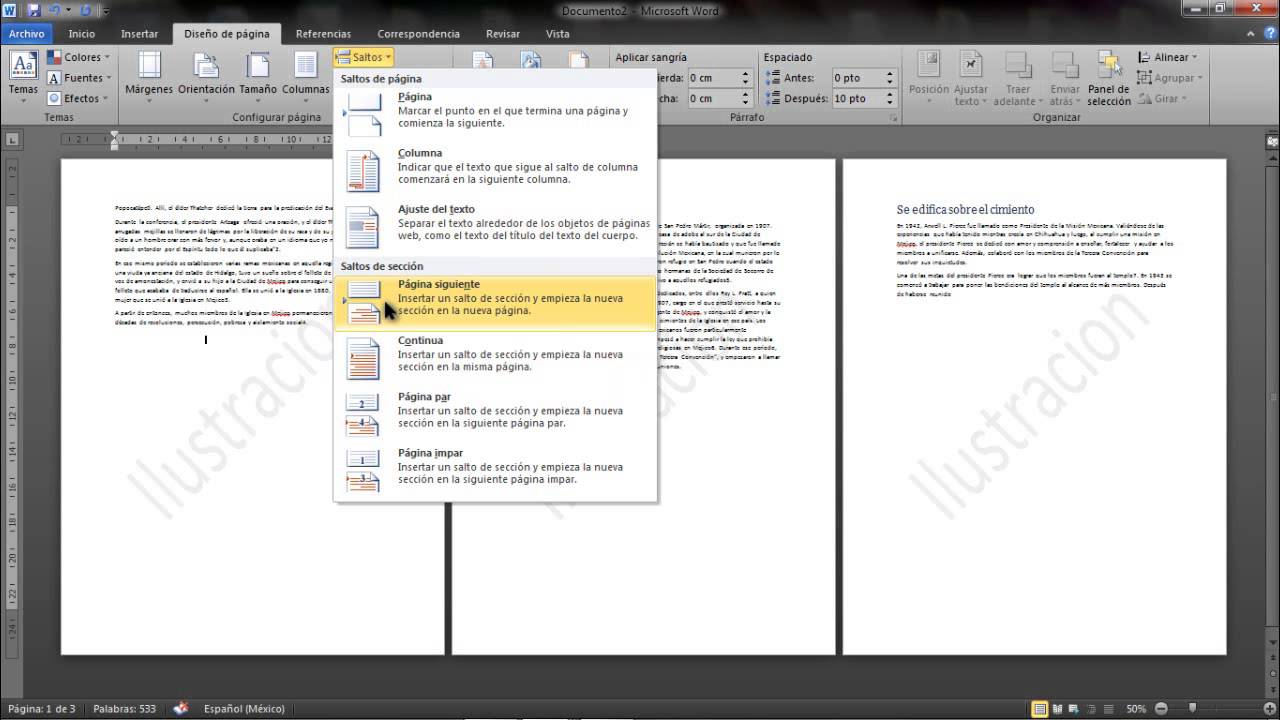Click the Save icon in quick access toolbar
Viewport: 1280px width, 720px height.
34,10
